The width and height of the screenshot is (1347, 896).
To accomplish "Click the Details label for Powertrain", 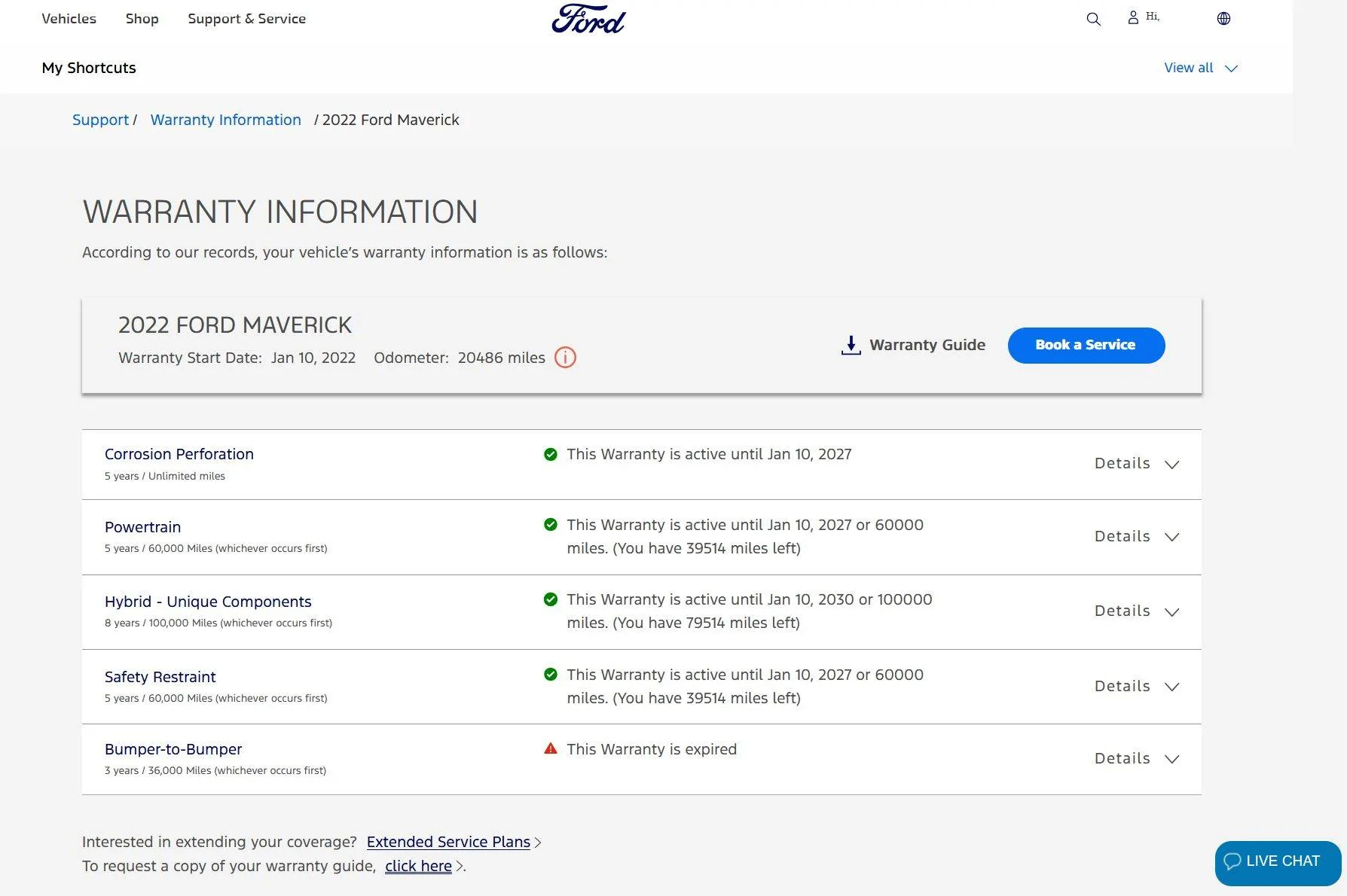I will click(1122, 536).
